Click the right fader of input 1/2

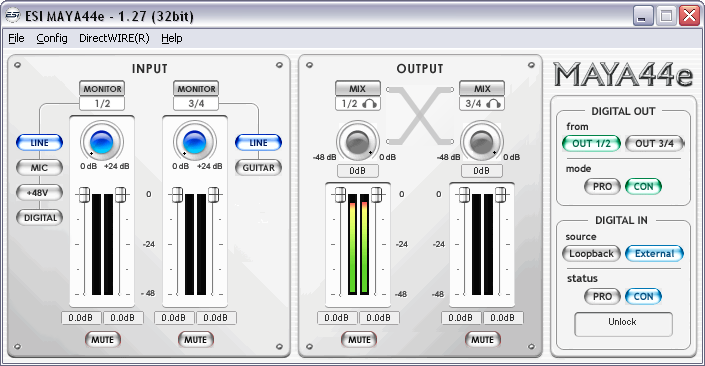120,195
